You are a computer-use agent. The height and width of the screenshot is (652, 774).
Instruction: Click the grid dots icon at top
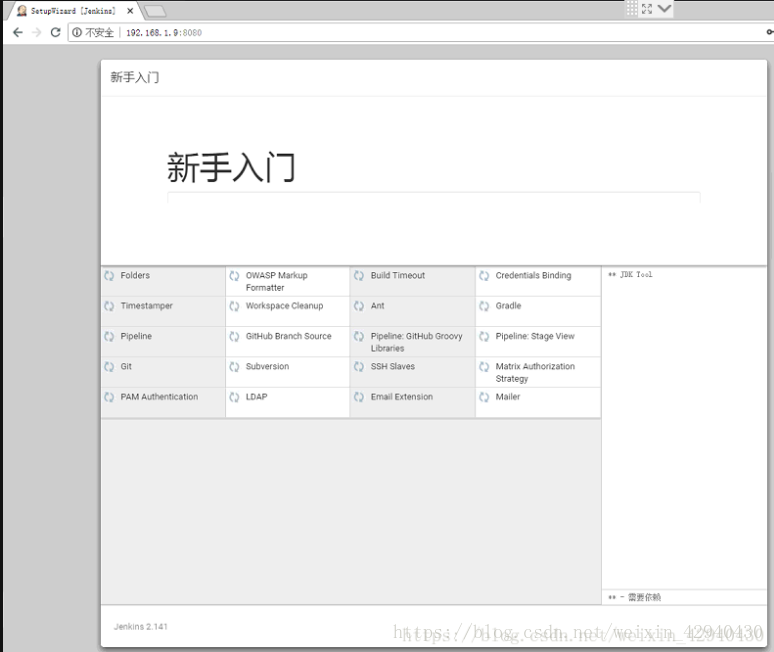point(632,8)
